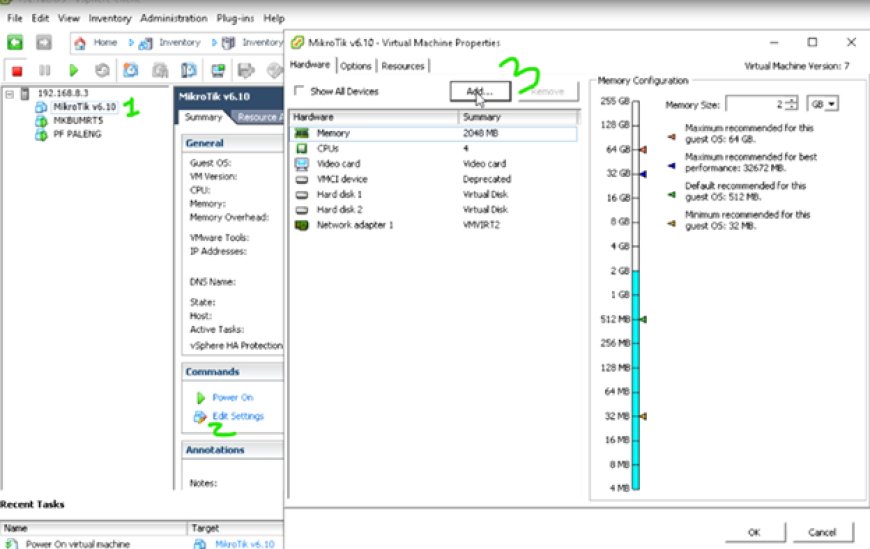Click the VMVIRT2 network adapter summary value
This screenshot has height=549, width=870.
(x=482, y=225)
